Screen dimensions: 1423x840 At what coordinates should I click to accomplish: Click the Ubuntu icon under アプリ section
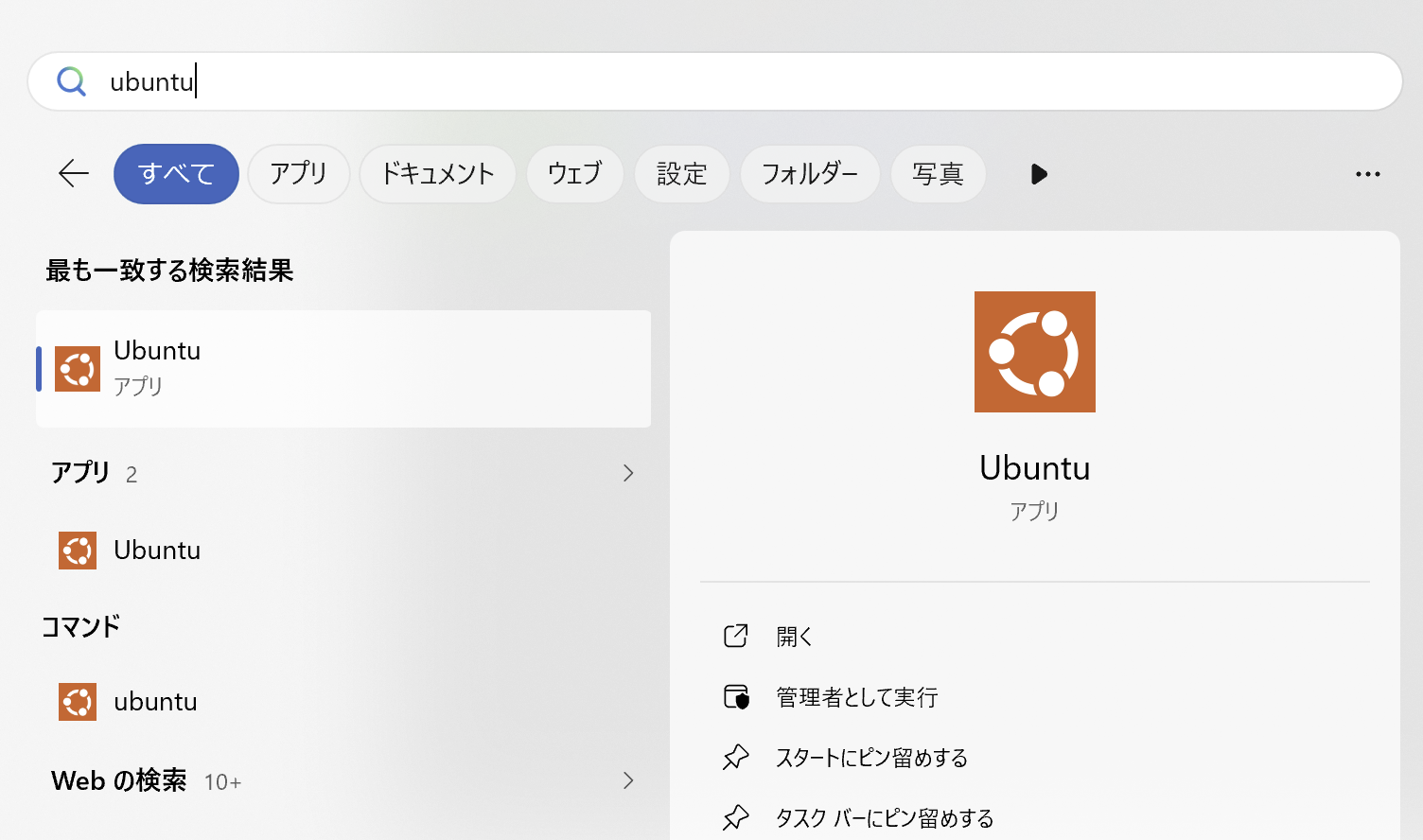(78, 551)
